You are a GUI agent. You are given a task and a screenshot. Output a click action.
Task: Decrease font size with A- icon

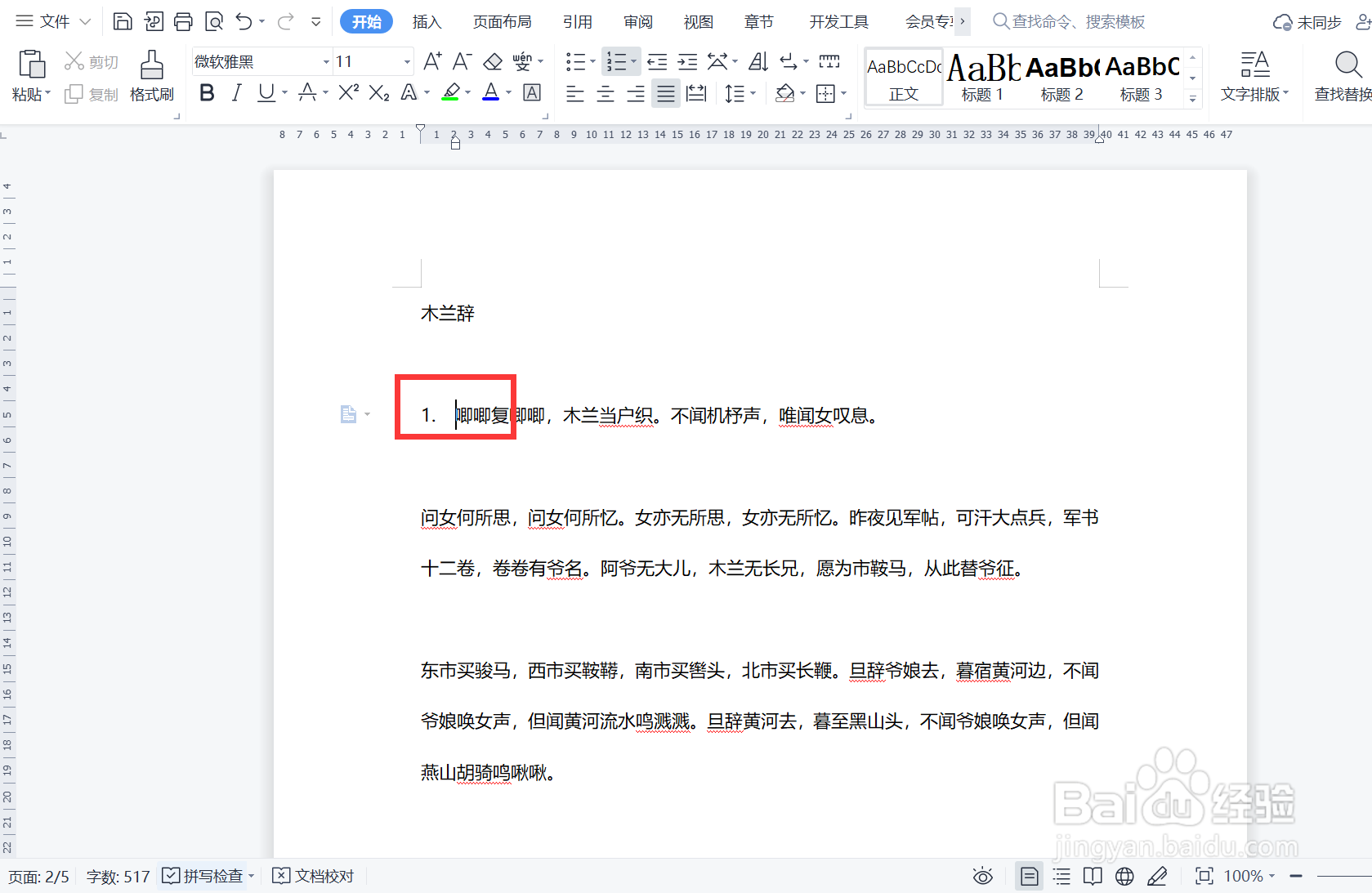[x=462, y=61]
